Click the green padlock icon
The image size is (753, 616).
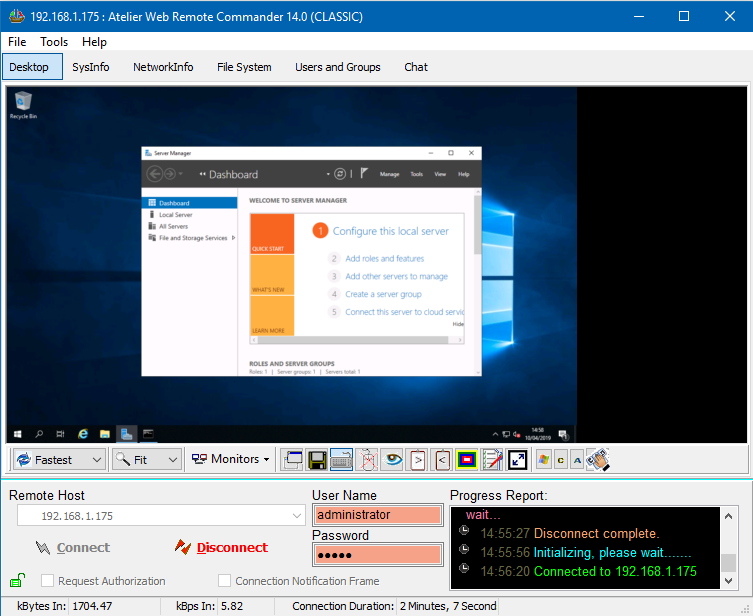[x=17, y=580]
